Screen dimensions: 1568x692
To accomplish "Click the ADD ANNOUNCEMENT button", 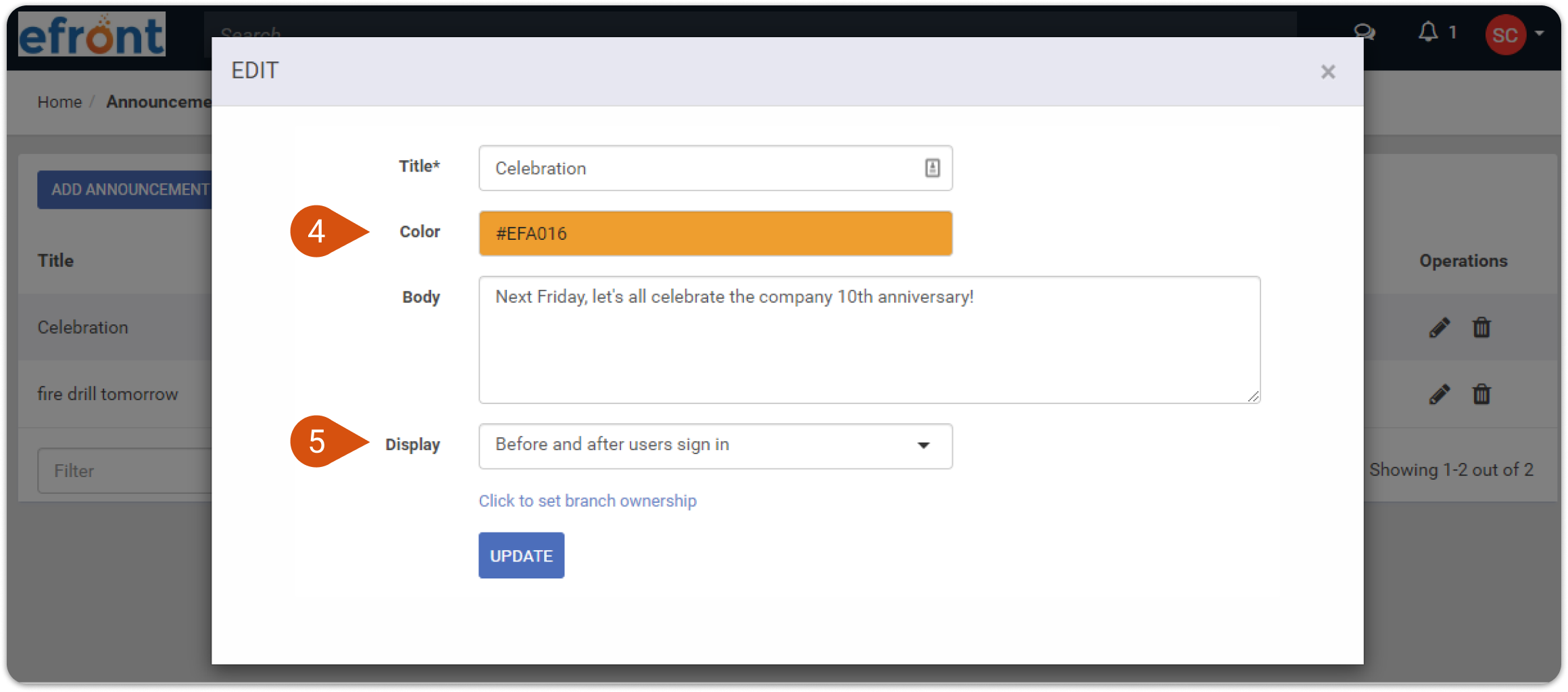I will (x=125, y=190).
